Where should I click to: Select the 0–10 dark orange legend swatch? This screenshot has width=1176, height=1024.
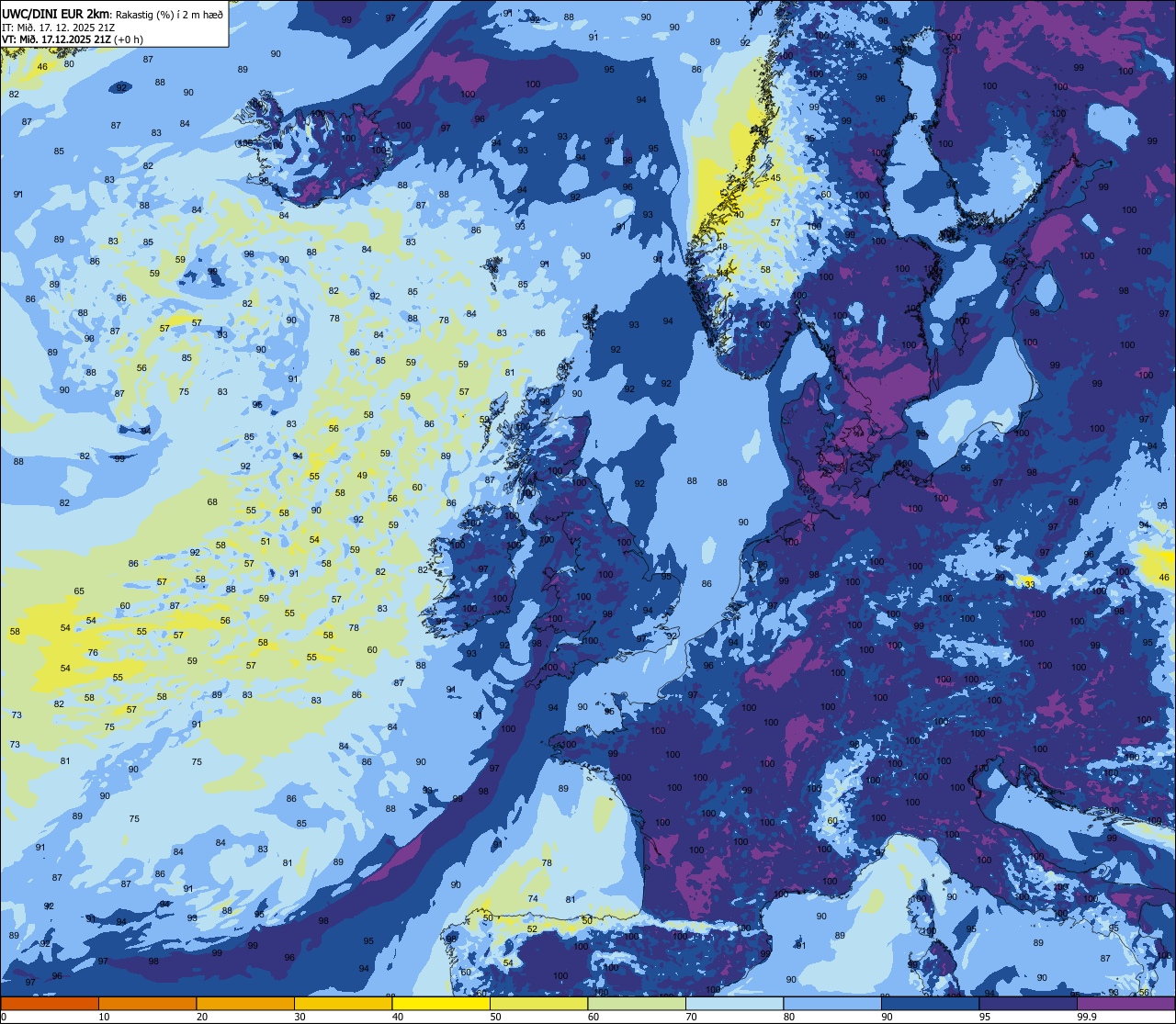[x=50, y=1003]
